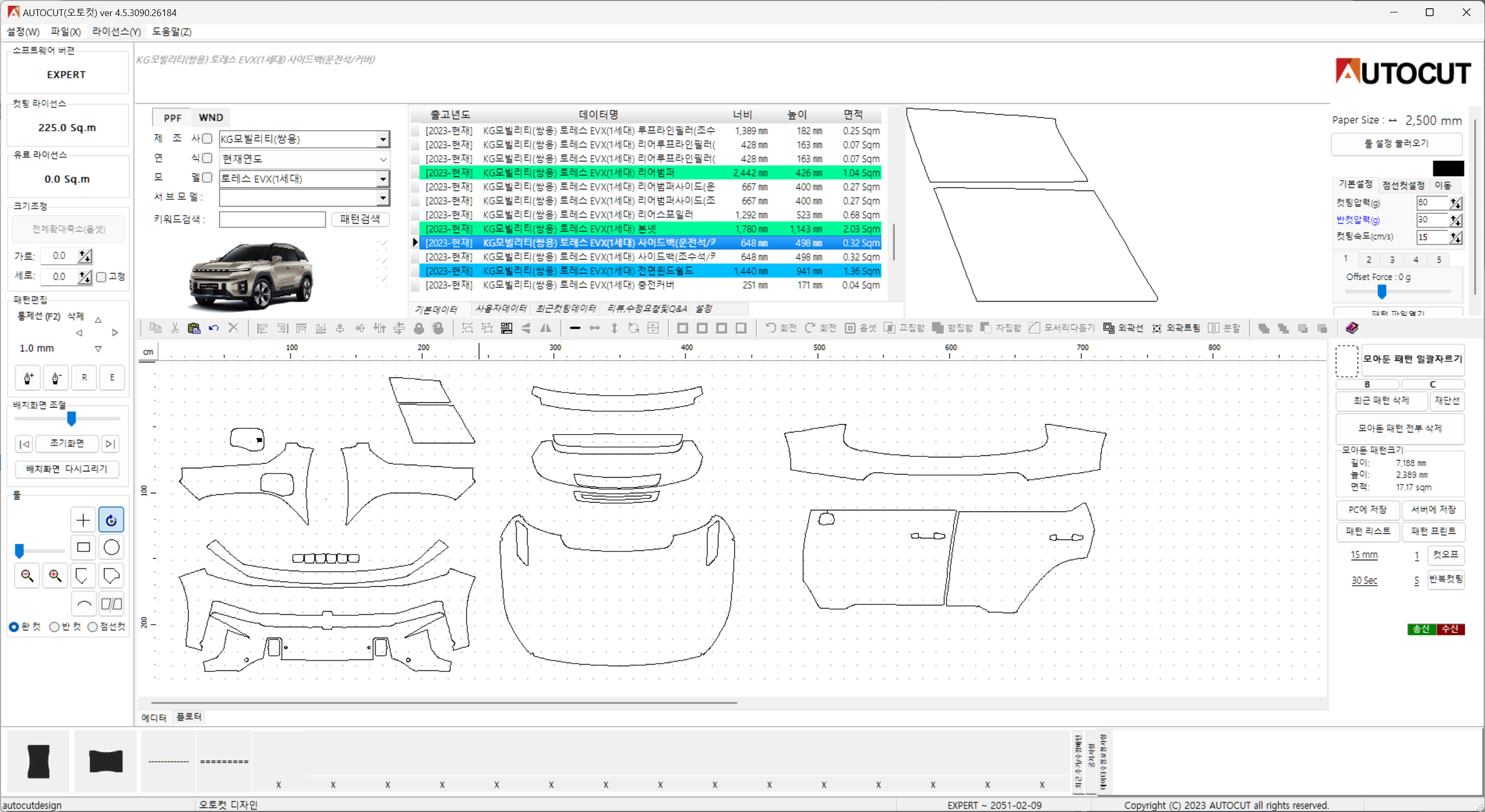
Task: Toggle the 고정 size lock checkbox
Action: (x=101, y=277)
